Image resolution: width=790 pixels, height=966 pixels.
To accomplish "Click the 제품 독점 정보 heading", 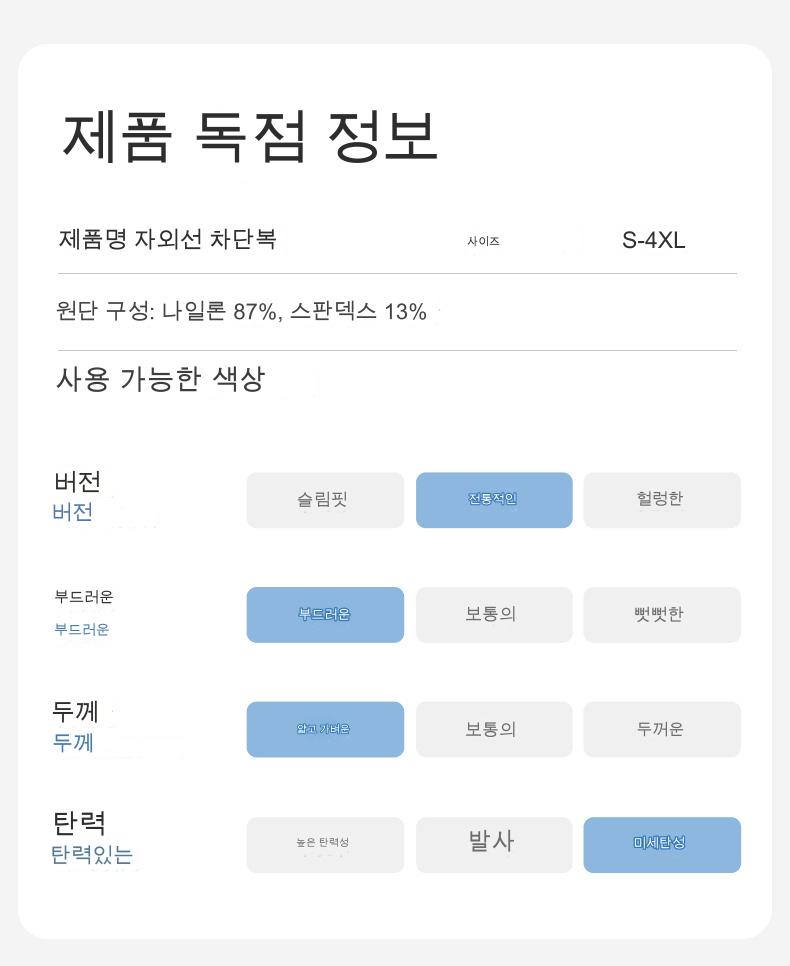I will [x=251, y=138].
